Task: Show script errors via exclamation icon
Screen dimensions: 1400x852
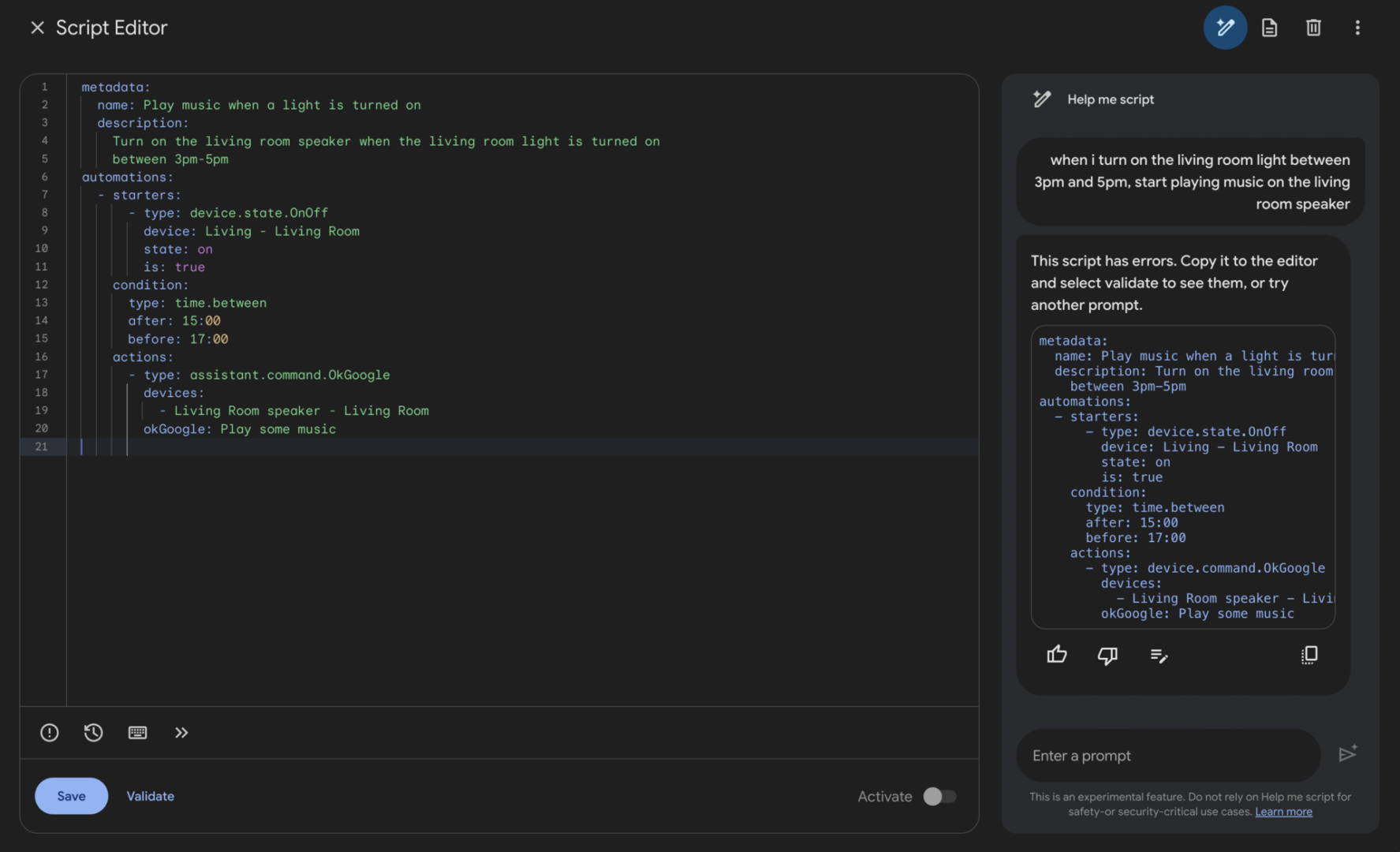Action: click(49, 732)
